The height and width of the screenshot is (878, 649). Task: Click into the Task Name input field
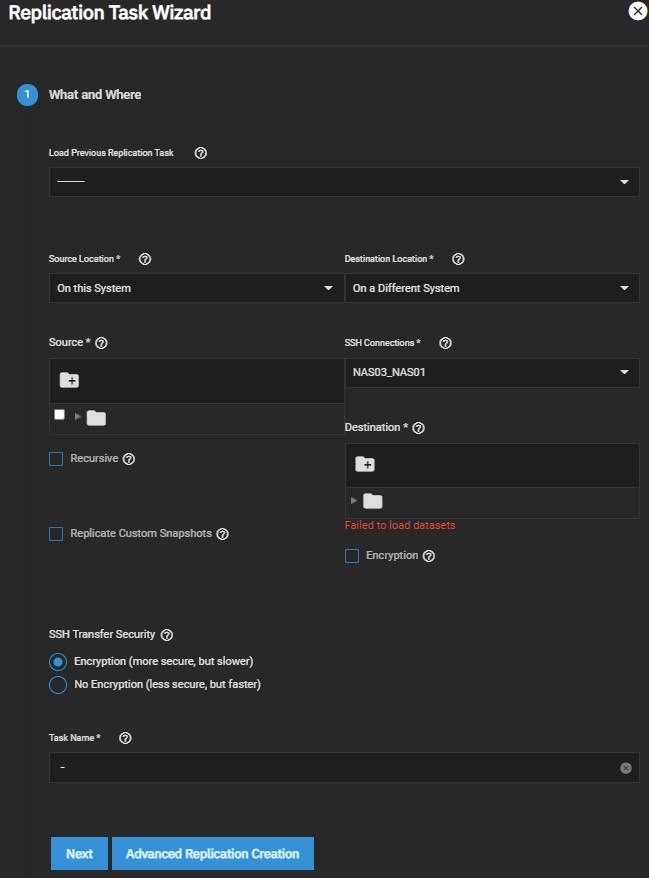(330, 768)
